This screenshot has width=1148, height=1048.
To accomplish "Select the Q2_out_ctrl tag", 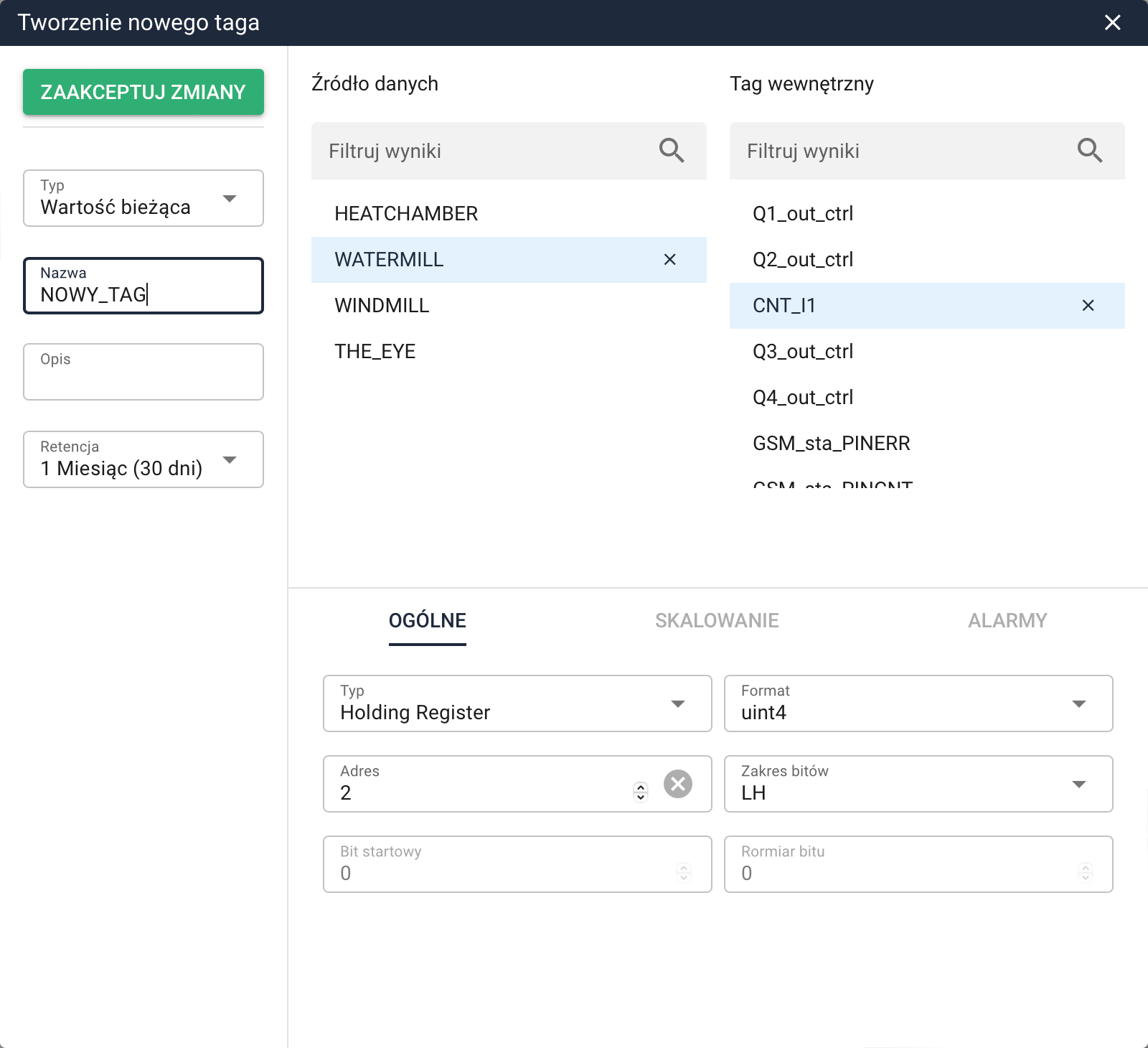I will [x=927, y=260].
